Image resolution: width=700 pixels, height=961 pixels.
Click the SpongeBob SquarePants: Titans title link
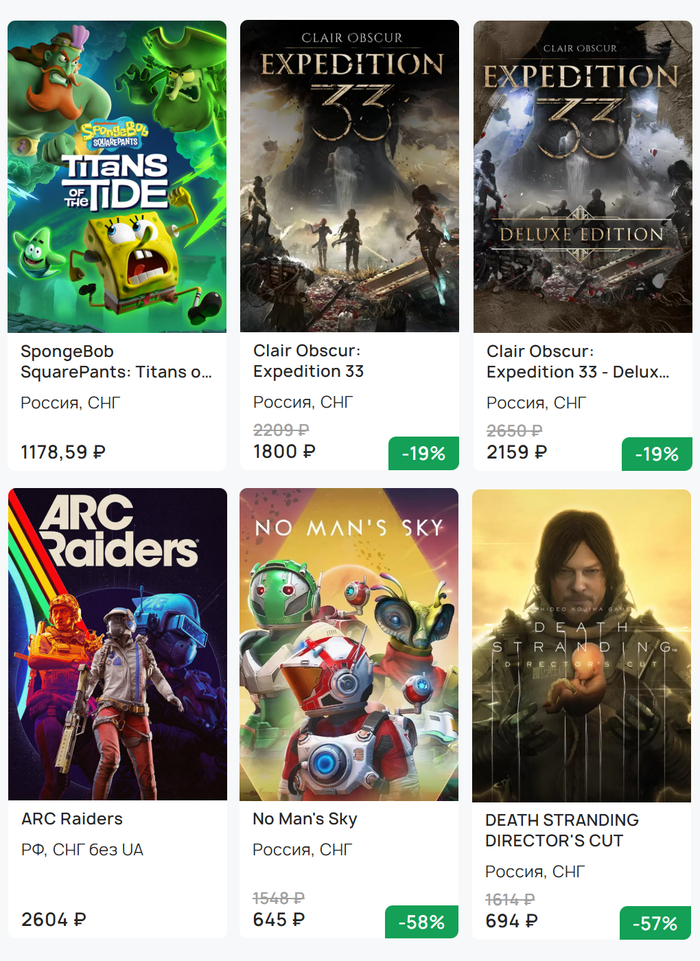[x=116, y=362]
